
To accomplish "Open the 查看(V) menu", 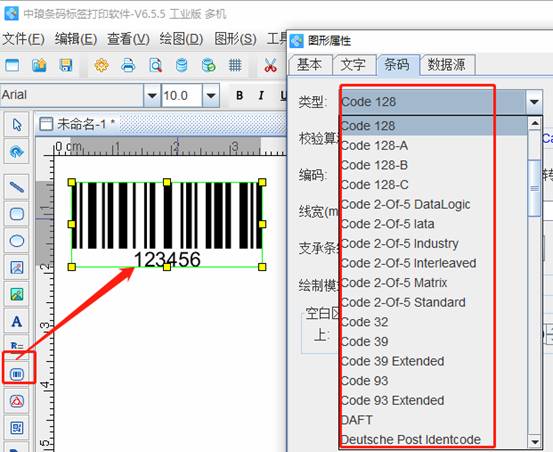I will [128, 39].
